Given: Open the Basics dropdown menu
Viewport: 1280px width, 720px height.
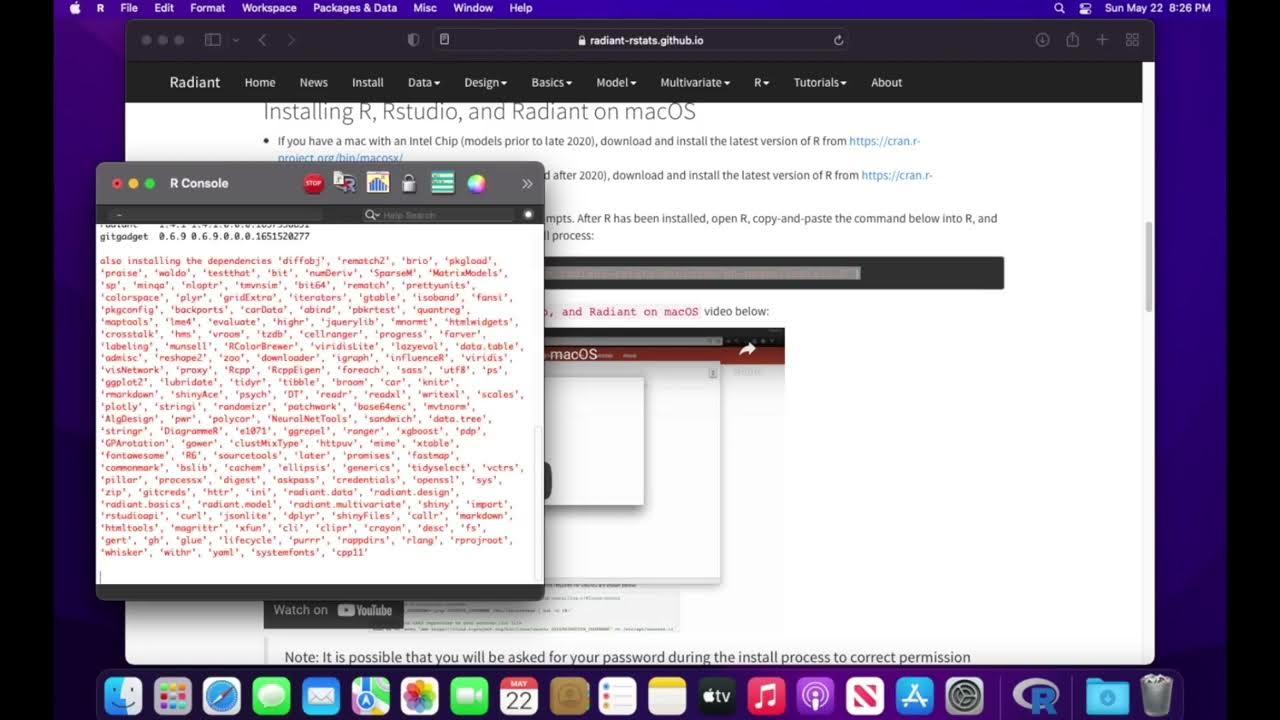Looking at the screenshot, I should (x=552, y=82).
